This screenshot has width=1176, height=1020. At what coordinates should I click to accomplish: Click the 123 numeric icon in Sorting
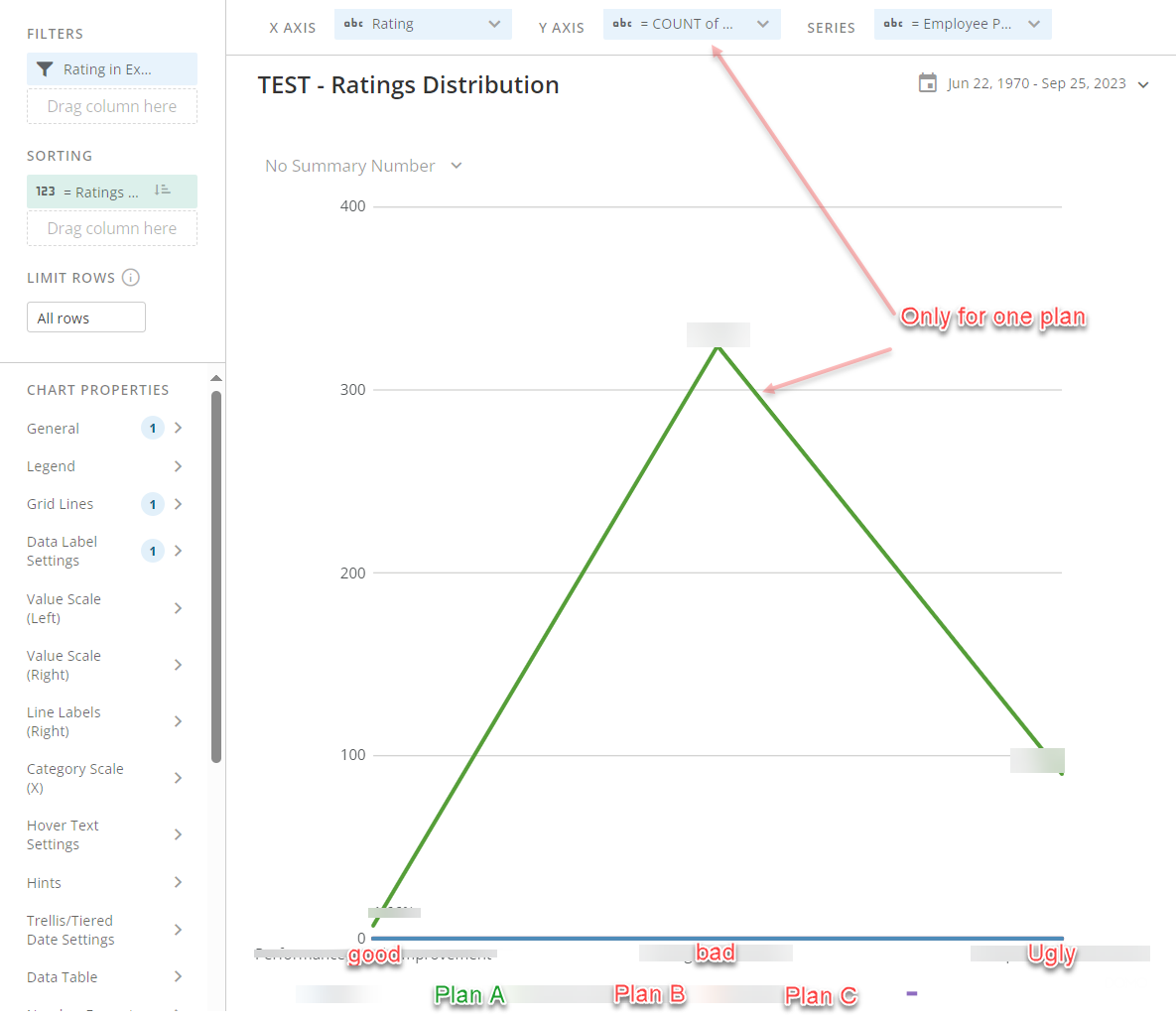pos(46,191)
